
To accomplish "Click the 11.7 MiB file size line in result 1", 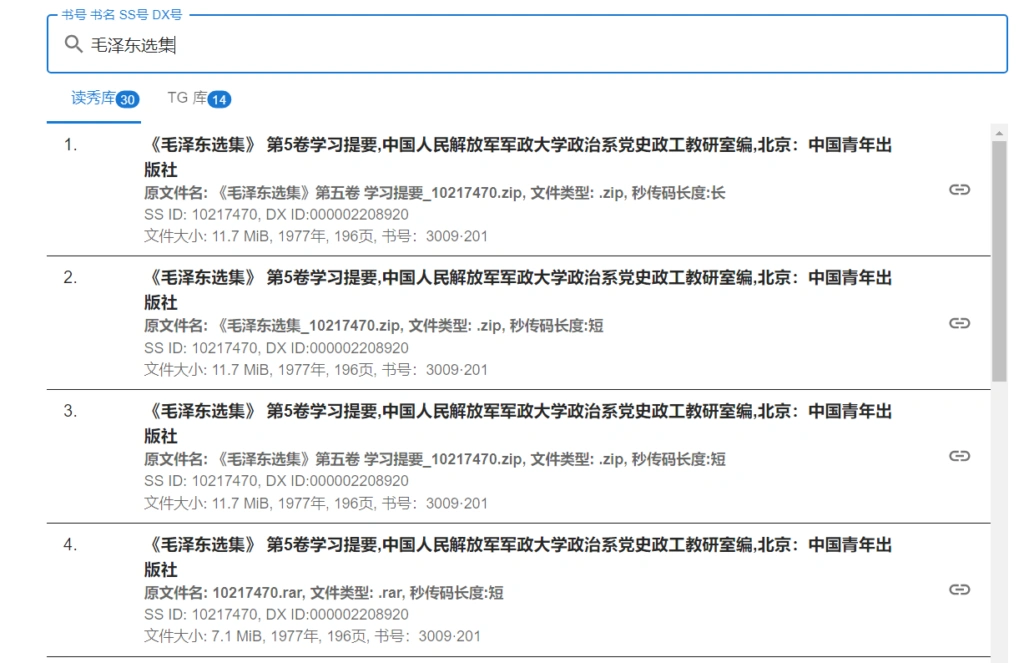I will point(315,236).
